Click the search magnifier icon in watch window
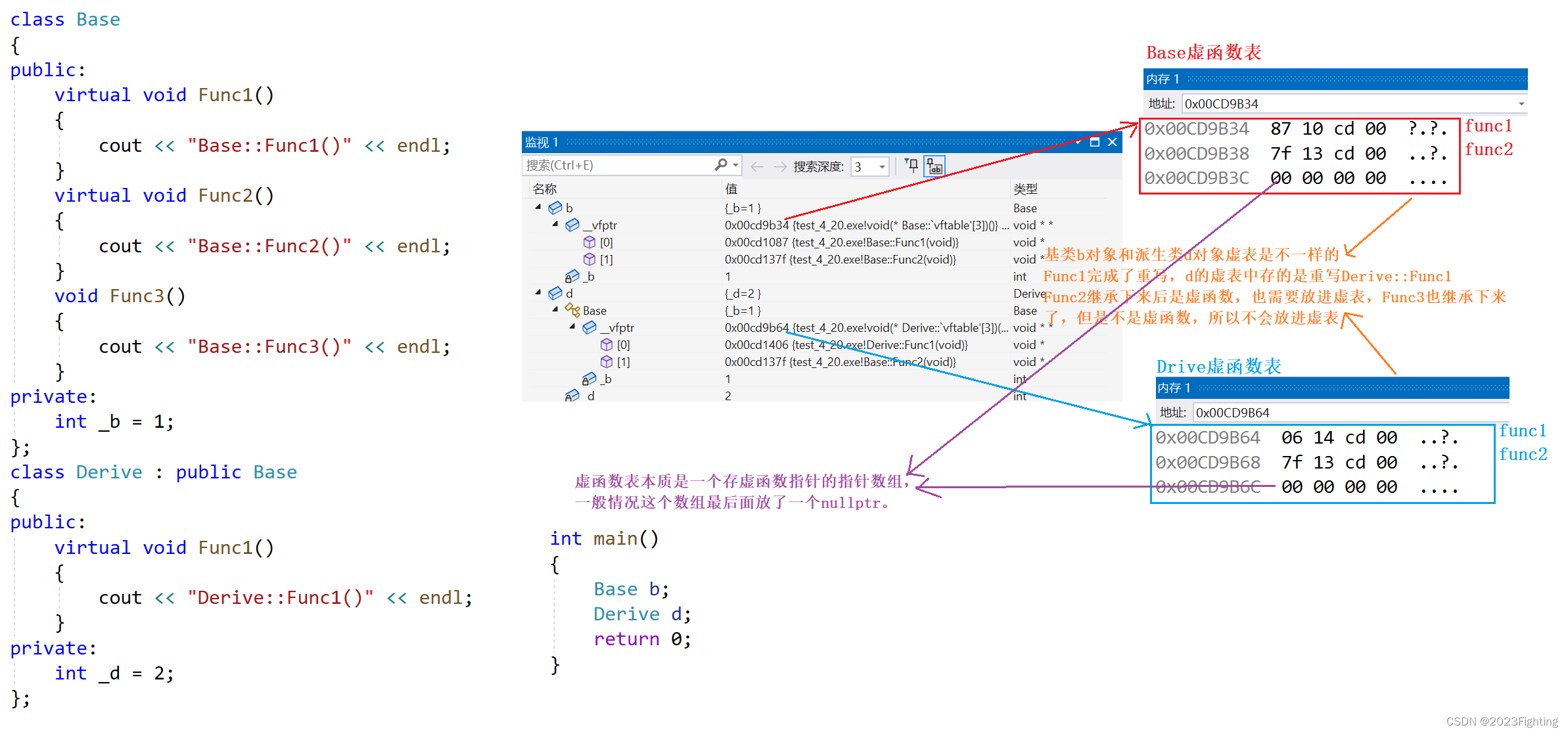The image size is (1568, 734). pyautogui.click(x=721, y=165)
